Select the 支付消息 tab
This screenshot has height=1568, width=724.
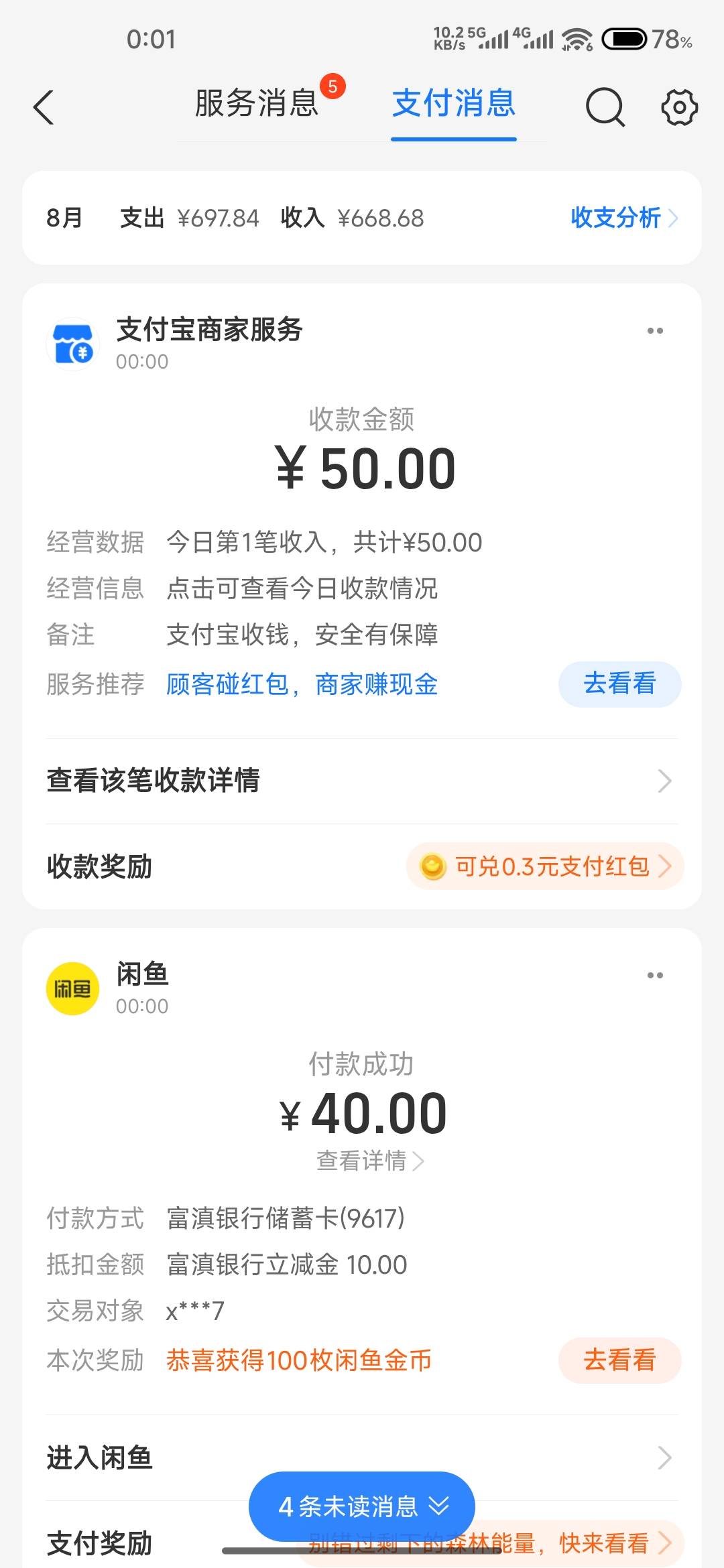click(454, 103)
